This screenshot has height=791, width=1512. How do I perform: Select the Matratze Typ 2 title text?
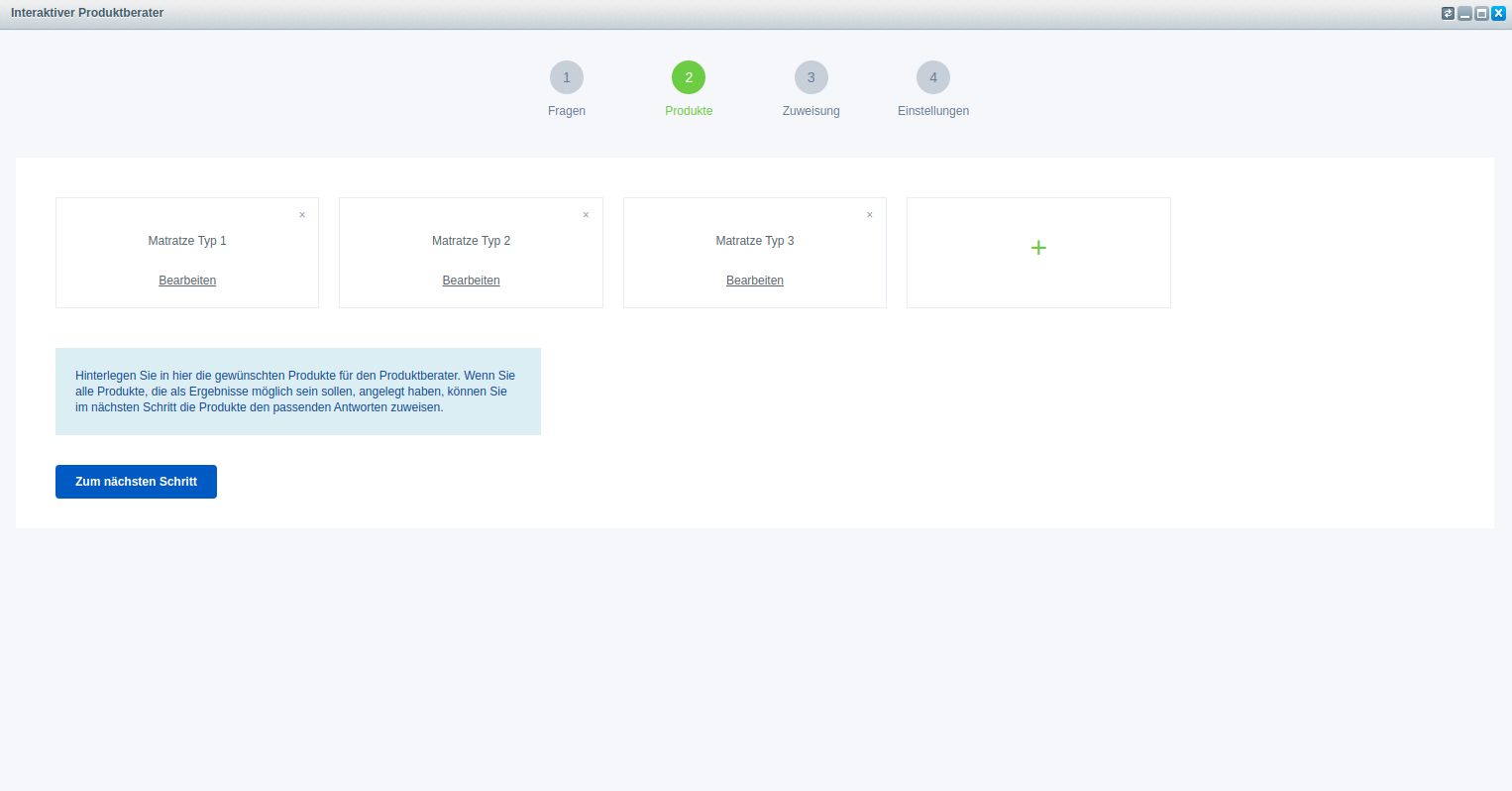click(x=471, y=241)
